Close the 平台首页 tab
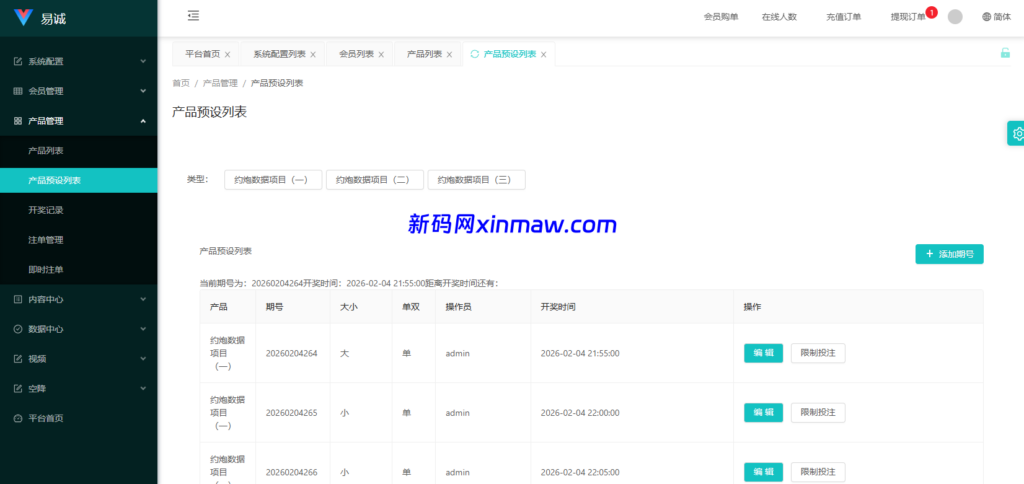1024x484 pixels. pos(227,55)
